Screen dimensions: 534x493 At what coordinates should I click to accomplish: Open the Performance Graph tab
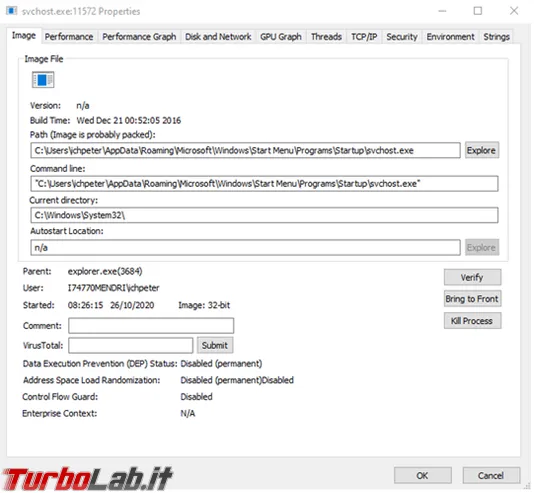[x=139, y=37]
